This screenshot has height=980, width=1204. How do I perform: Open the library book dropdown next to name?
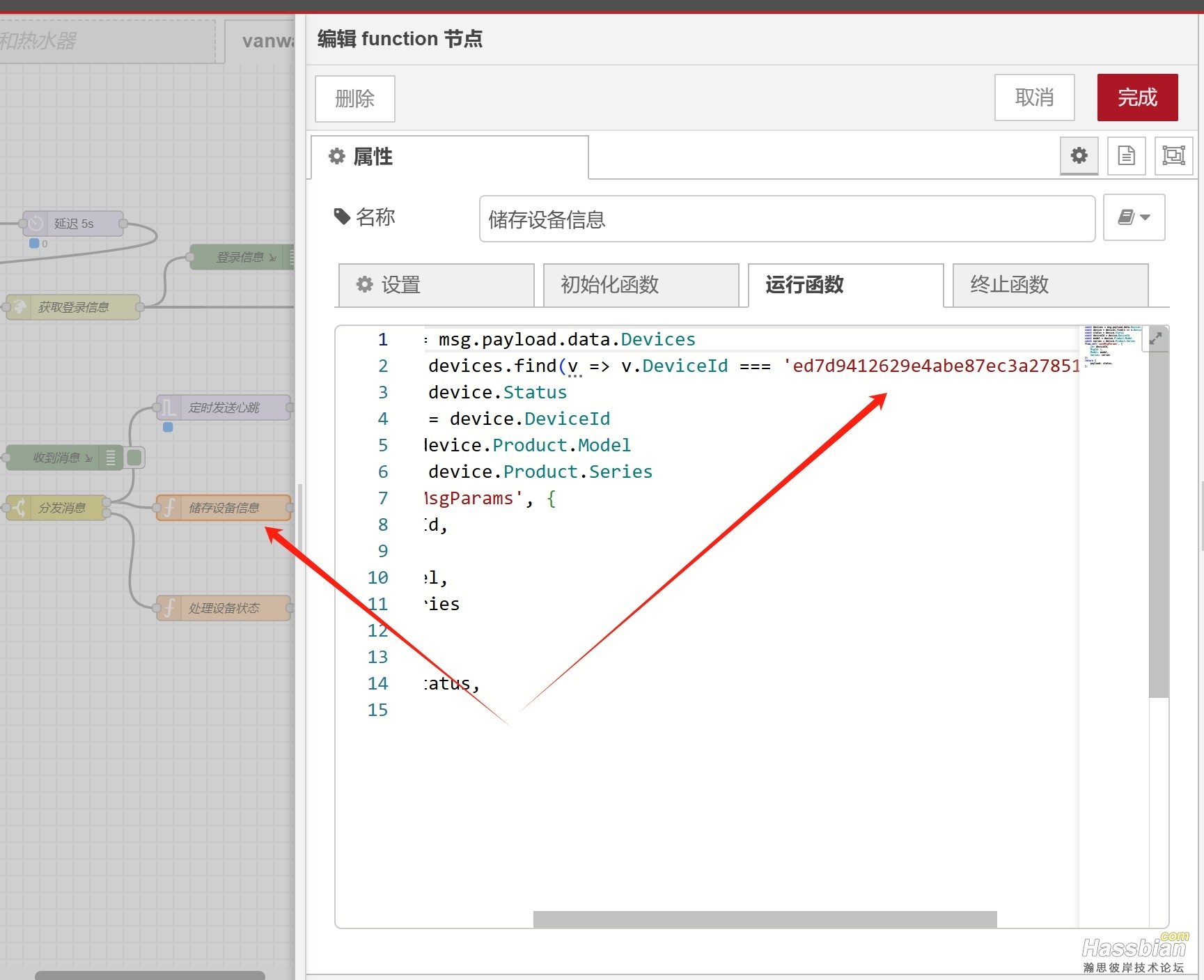point(1134,217)
